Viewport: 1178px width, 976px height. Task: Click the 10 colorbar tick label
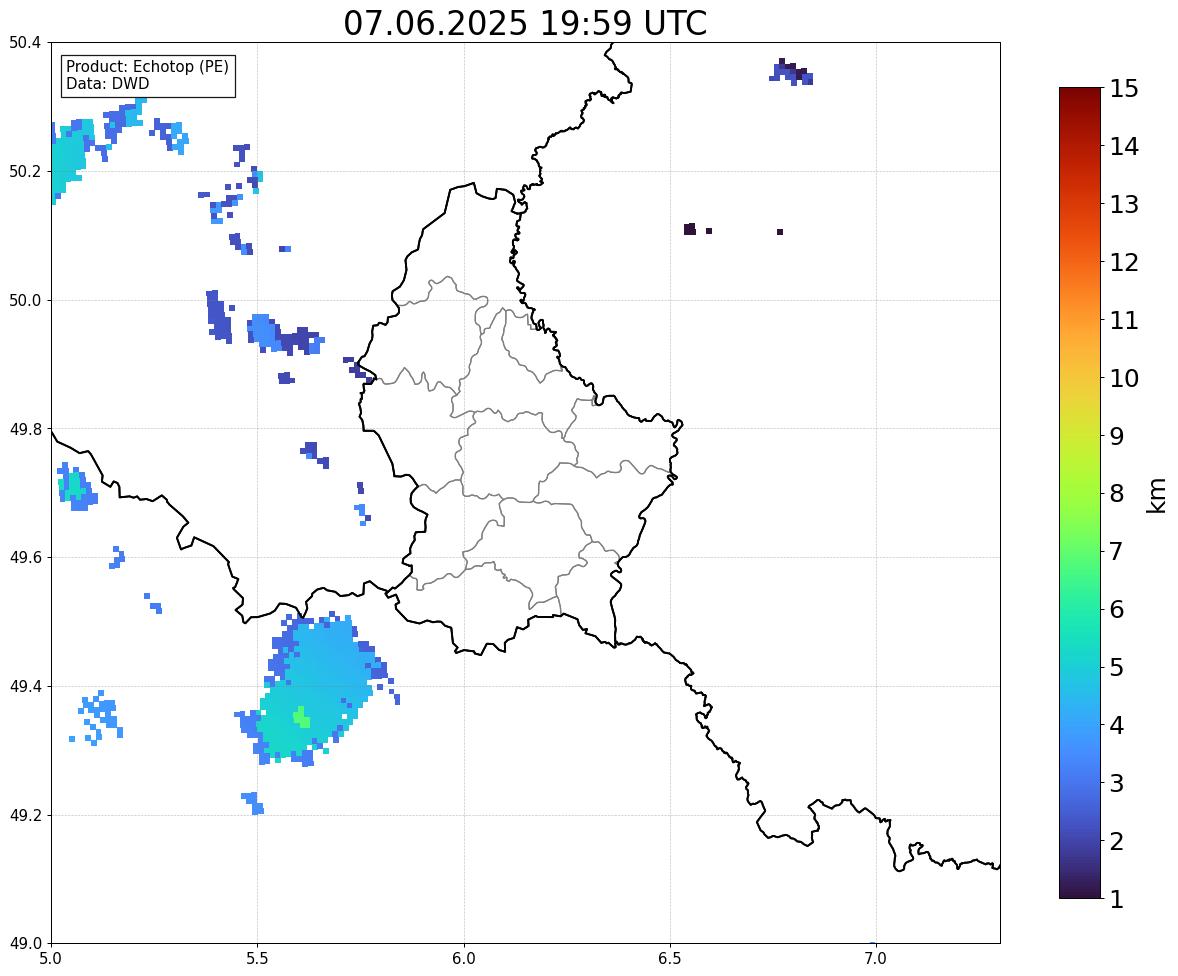click(x=1124, y=378)
